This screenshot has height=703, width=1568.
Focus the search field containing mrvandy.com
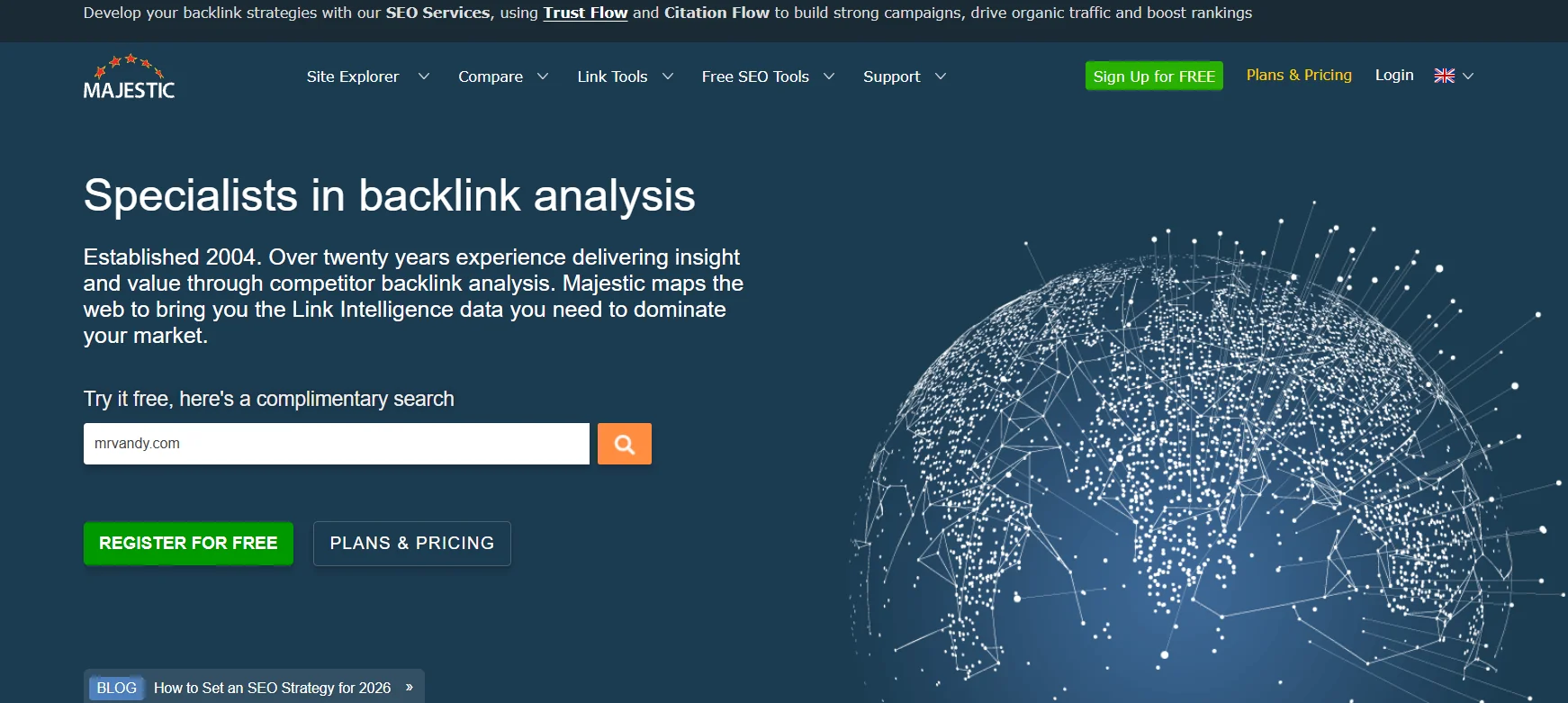[x=336, y=444]
